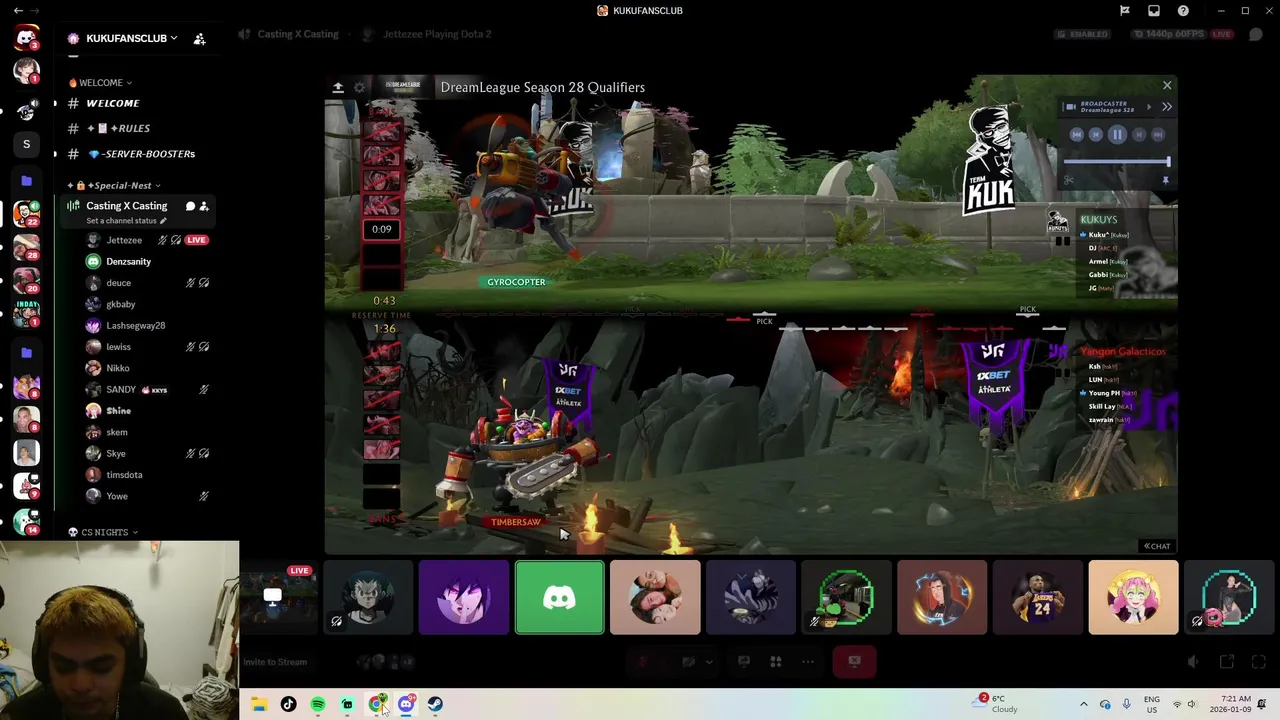Click the slider handle in broadcaster panel
This screenshot has height=720, width=1280.
pos(1167,161)
